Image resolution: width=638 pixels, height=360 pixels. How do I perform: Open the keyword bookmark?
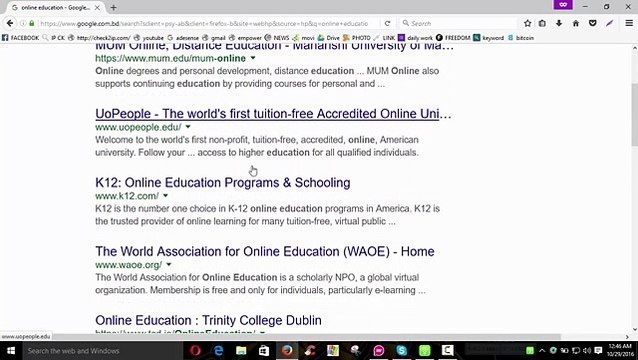tap(489, 38)
